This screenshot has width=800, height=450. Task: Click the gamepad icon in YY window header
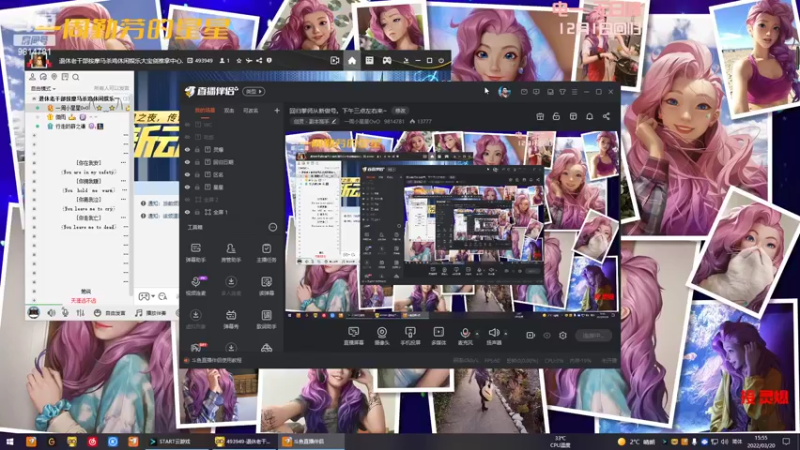coord(387,61)
